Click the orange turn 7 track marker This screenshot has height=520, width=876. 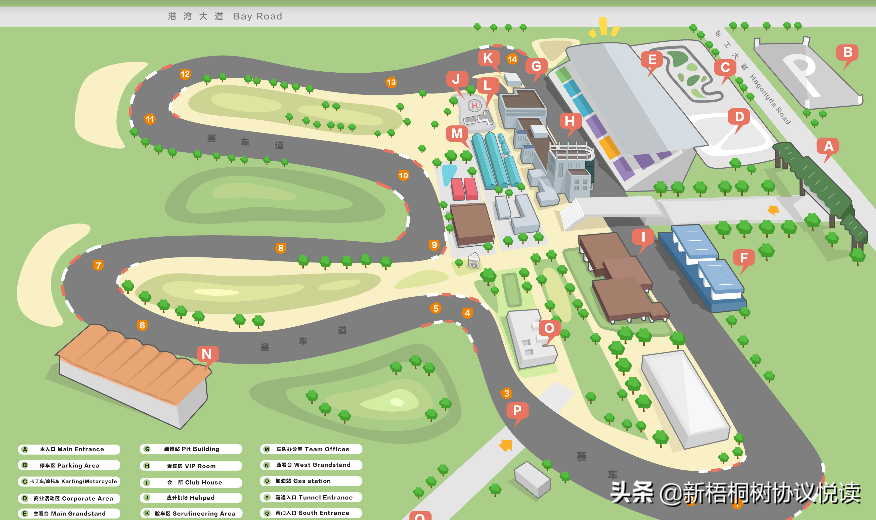(x=98, y=265)
